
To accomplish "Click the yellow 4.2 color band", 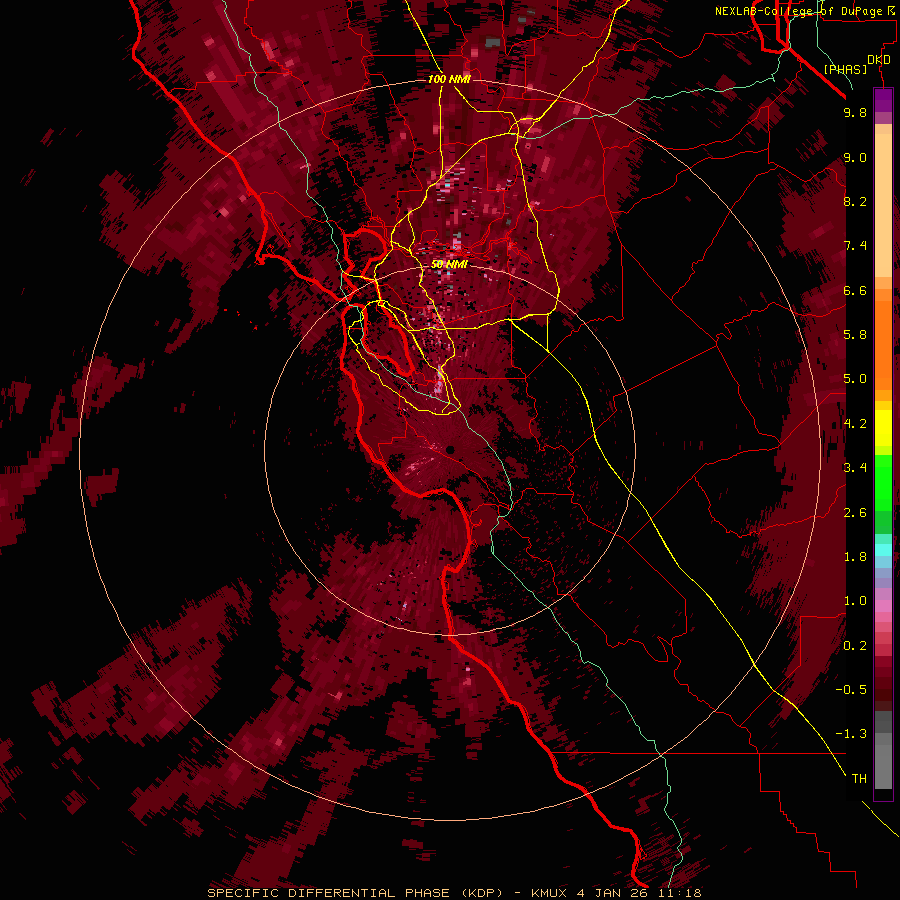I will click(883, 428).
